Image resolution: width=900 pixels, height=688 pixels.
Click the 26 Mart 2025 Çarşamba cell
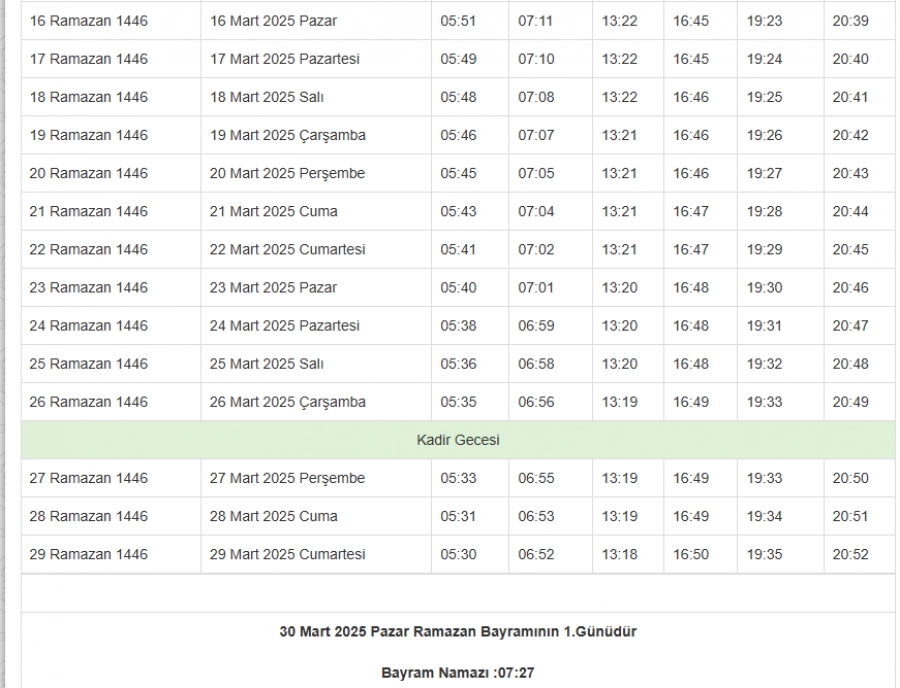287,402
